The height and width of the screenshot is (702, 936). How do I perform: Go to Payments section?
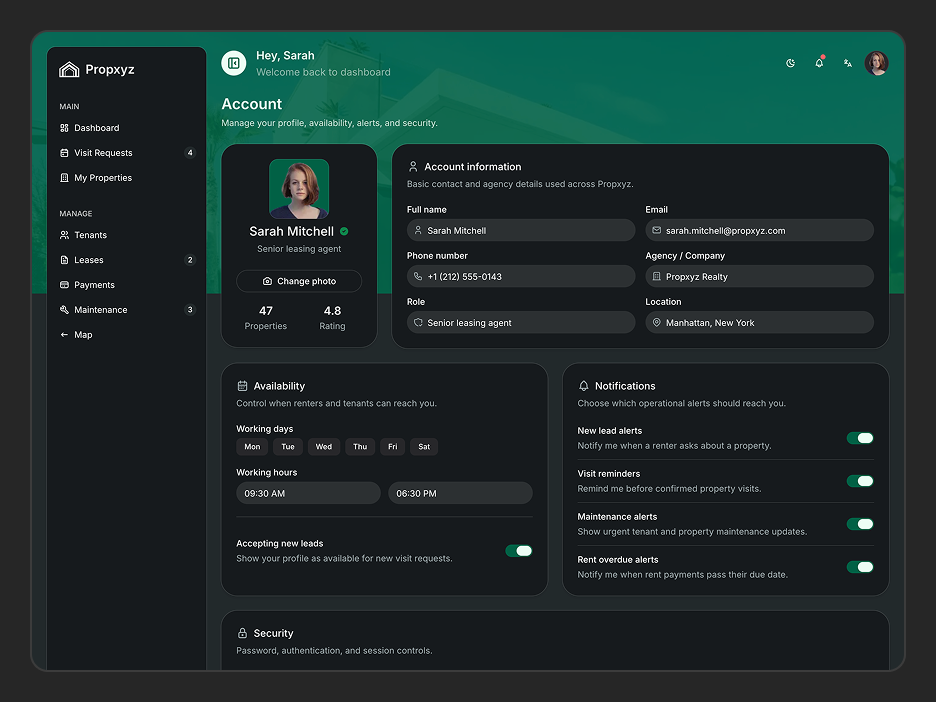coord(127,285)
